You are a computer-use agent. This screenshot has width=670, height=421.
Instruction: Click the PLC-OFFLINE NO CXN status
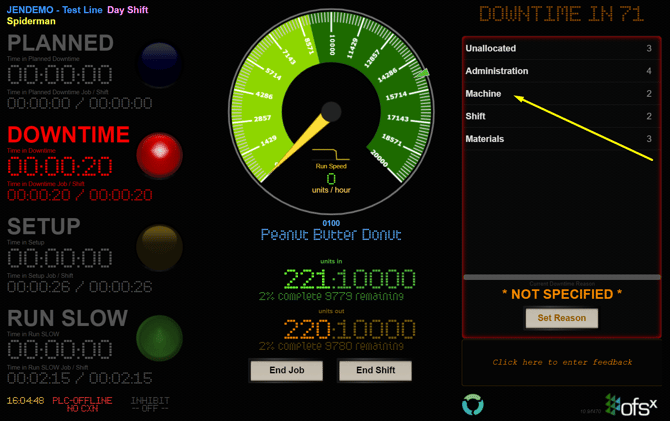pyautogui.click(x=82, y=404)
